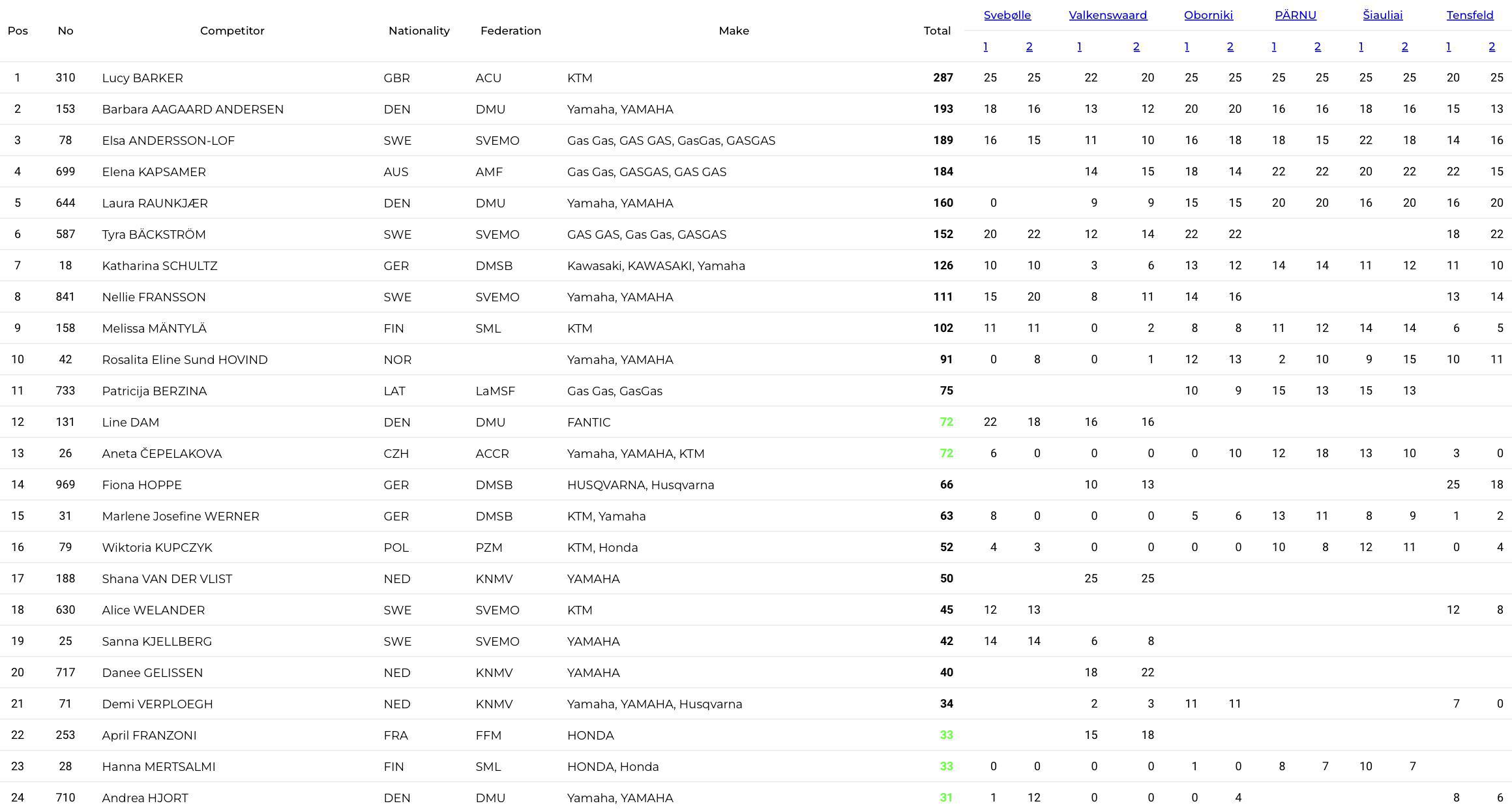Open race 2 link under Oborniki
The height and width of the screenshot is (810, 1512).
[1230, 46]
